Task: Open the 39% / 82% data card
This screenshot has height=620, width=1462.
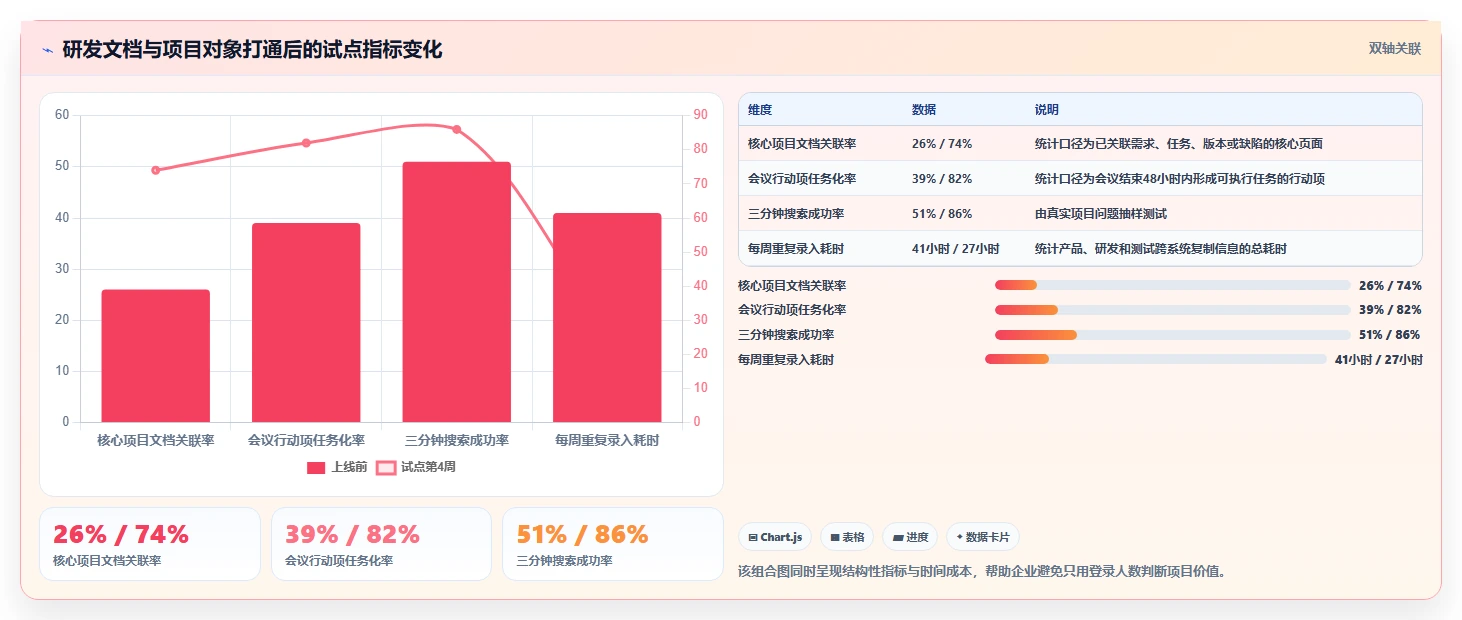Action: click(381, 544)
